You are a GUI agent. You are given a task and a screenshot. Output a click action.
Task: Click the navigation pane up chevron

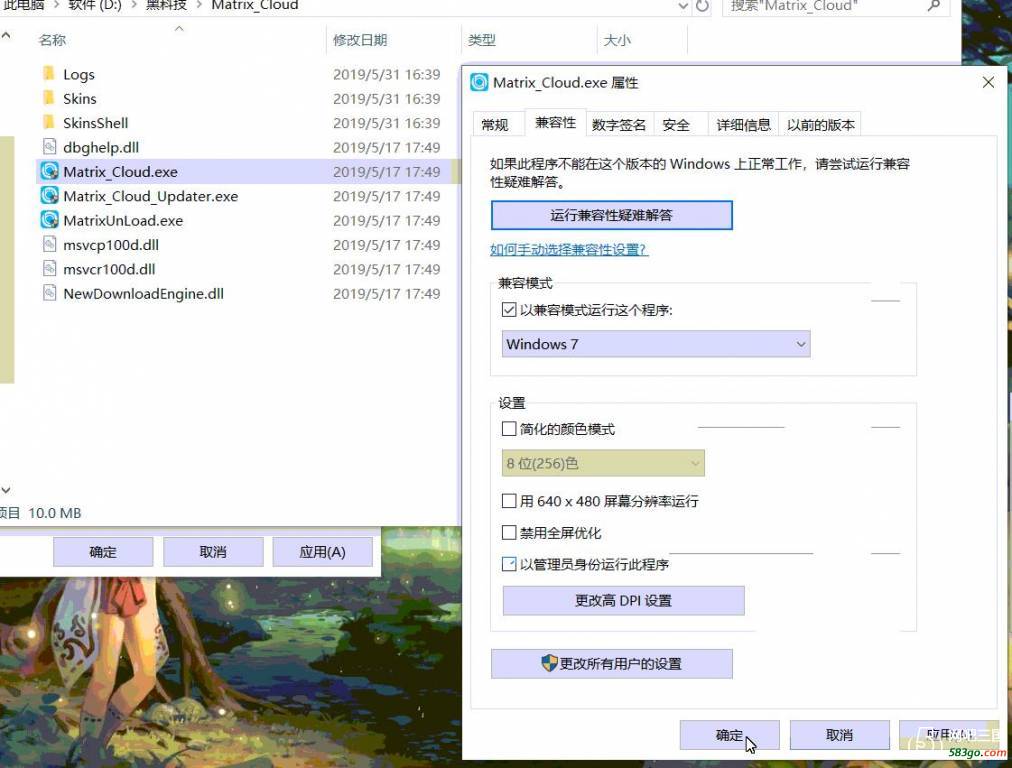5,35
